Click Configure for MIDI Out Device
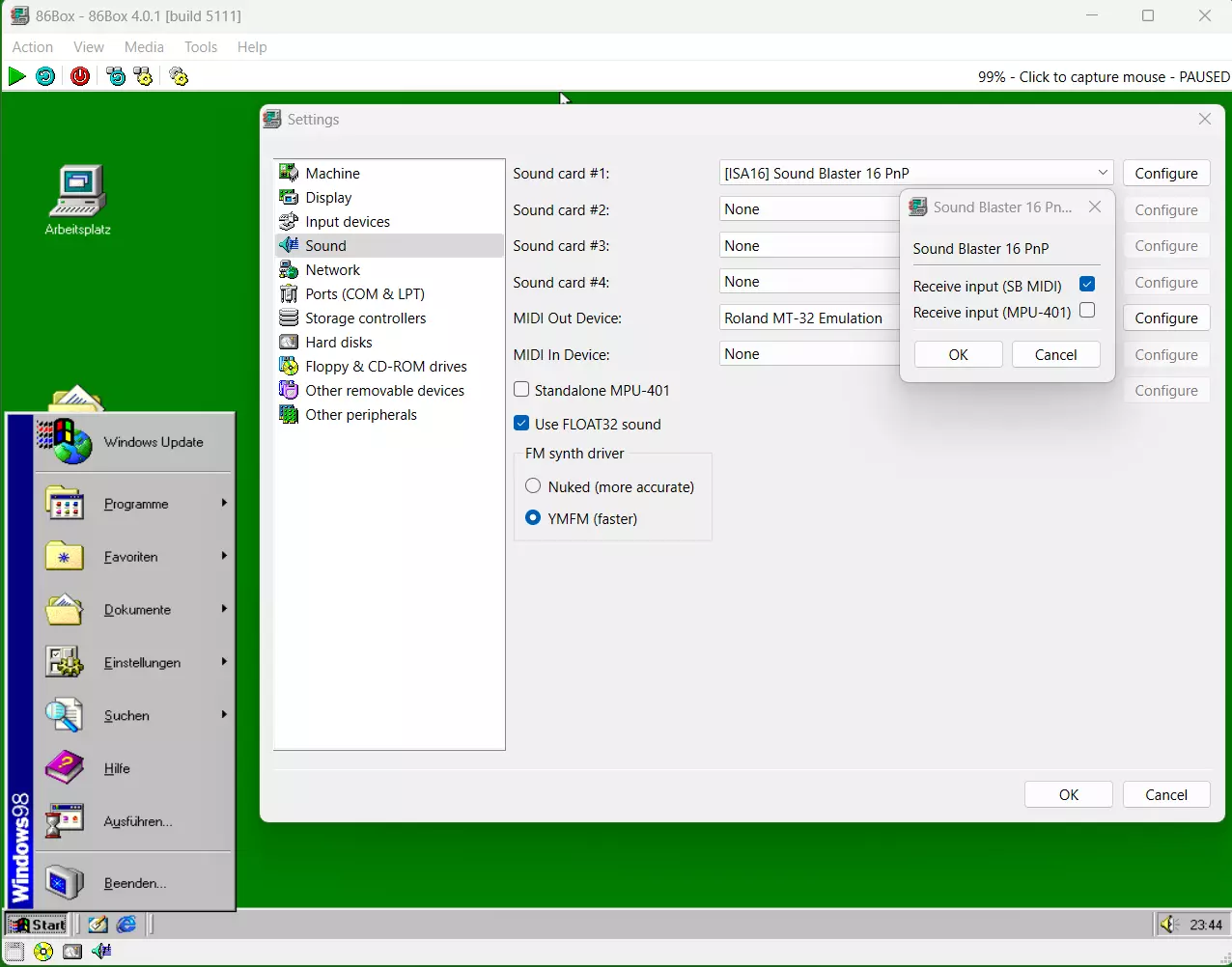The height and width of the screenshot is (967, 1232). [1166, 318]
